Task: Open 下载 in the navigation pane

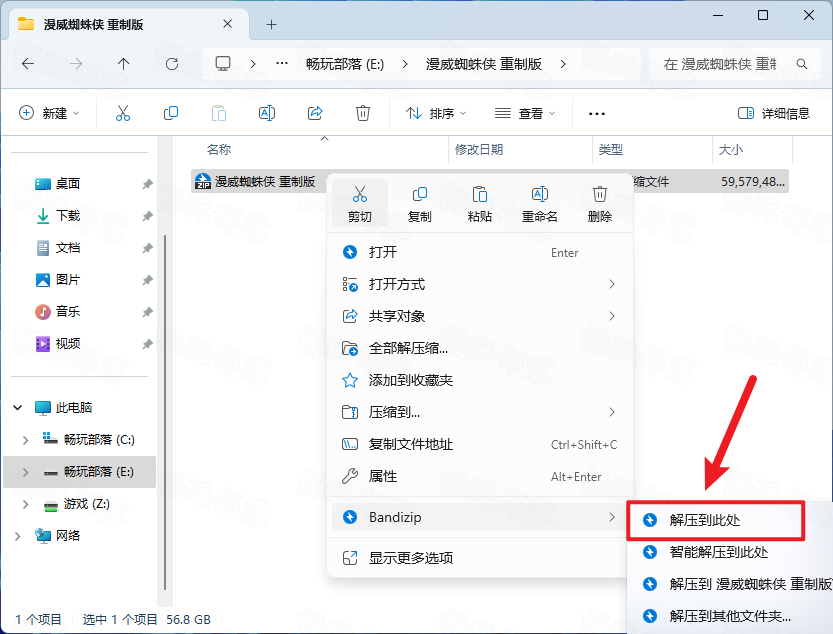Action: [x=68, y=216]
